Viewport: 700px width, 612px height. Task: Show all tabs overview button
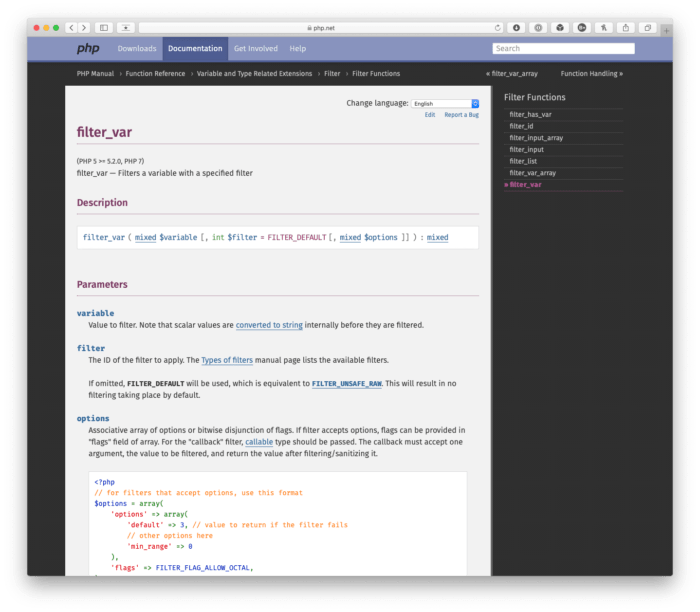(647, 28)
